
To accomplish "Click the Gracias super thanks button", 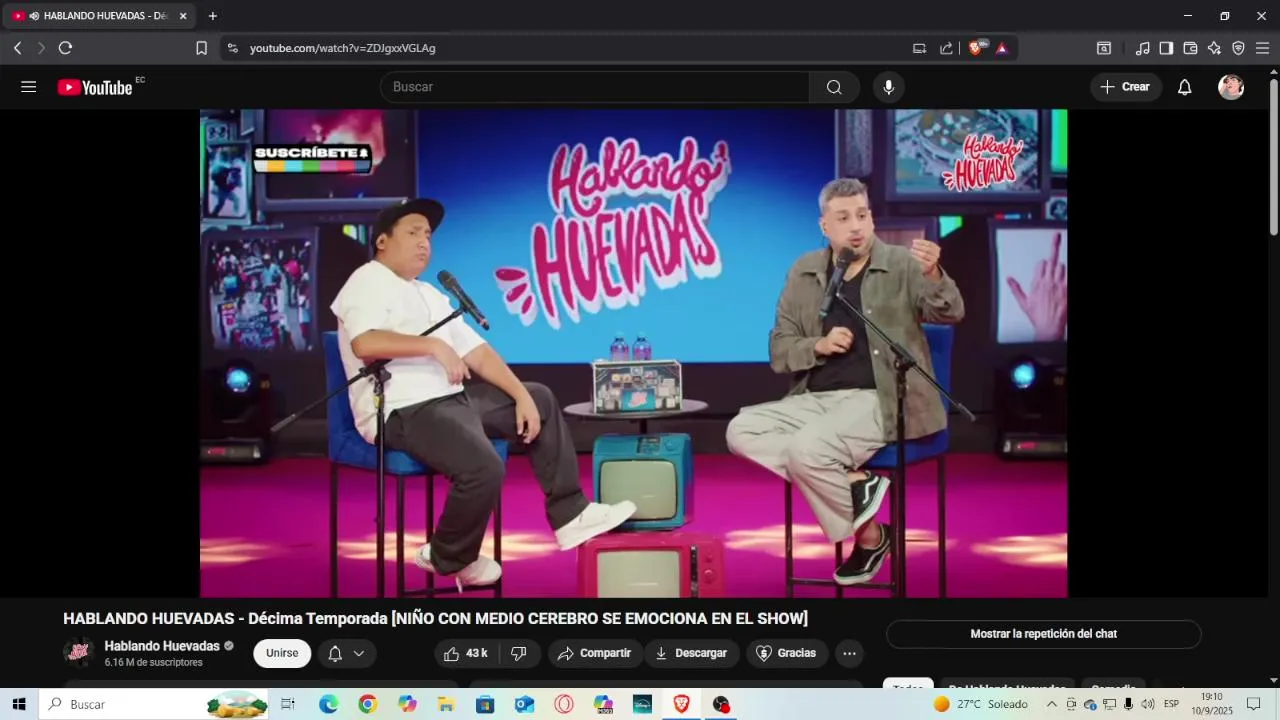I will click(x=786, y=653).
